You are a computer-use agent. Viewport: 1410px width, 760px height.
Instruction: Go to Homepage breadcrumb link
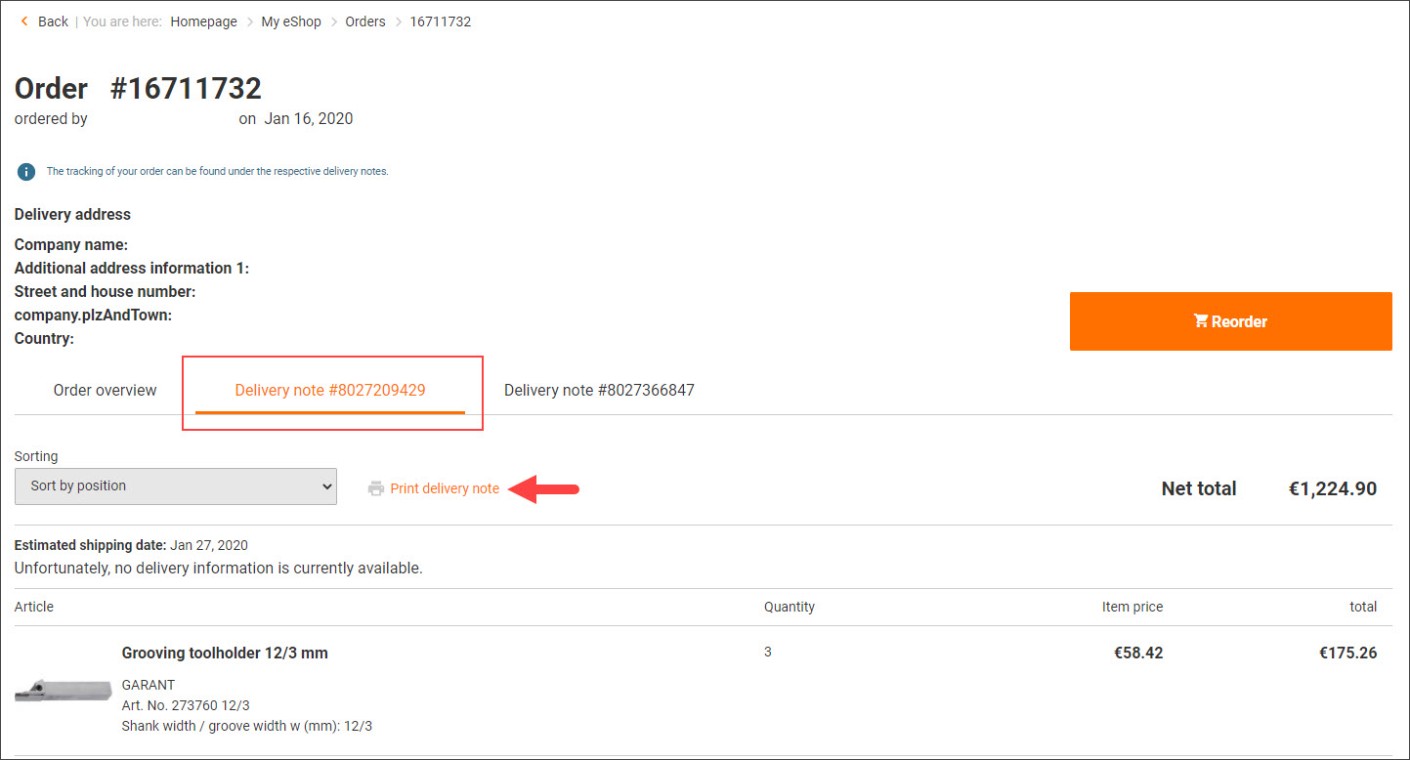(204, 21)
